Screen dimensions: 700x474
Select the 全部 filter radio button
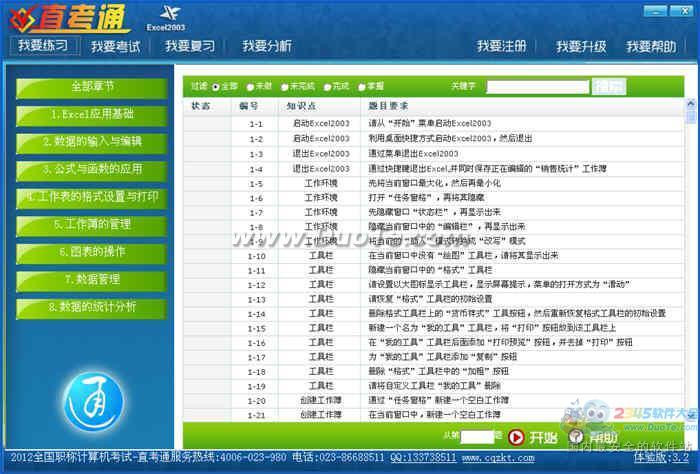click(216, 87)
